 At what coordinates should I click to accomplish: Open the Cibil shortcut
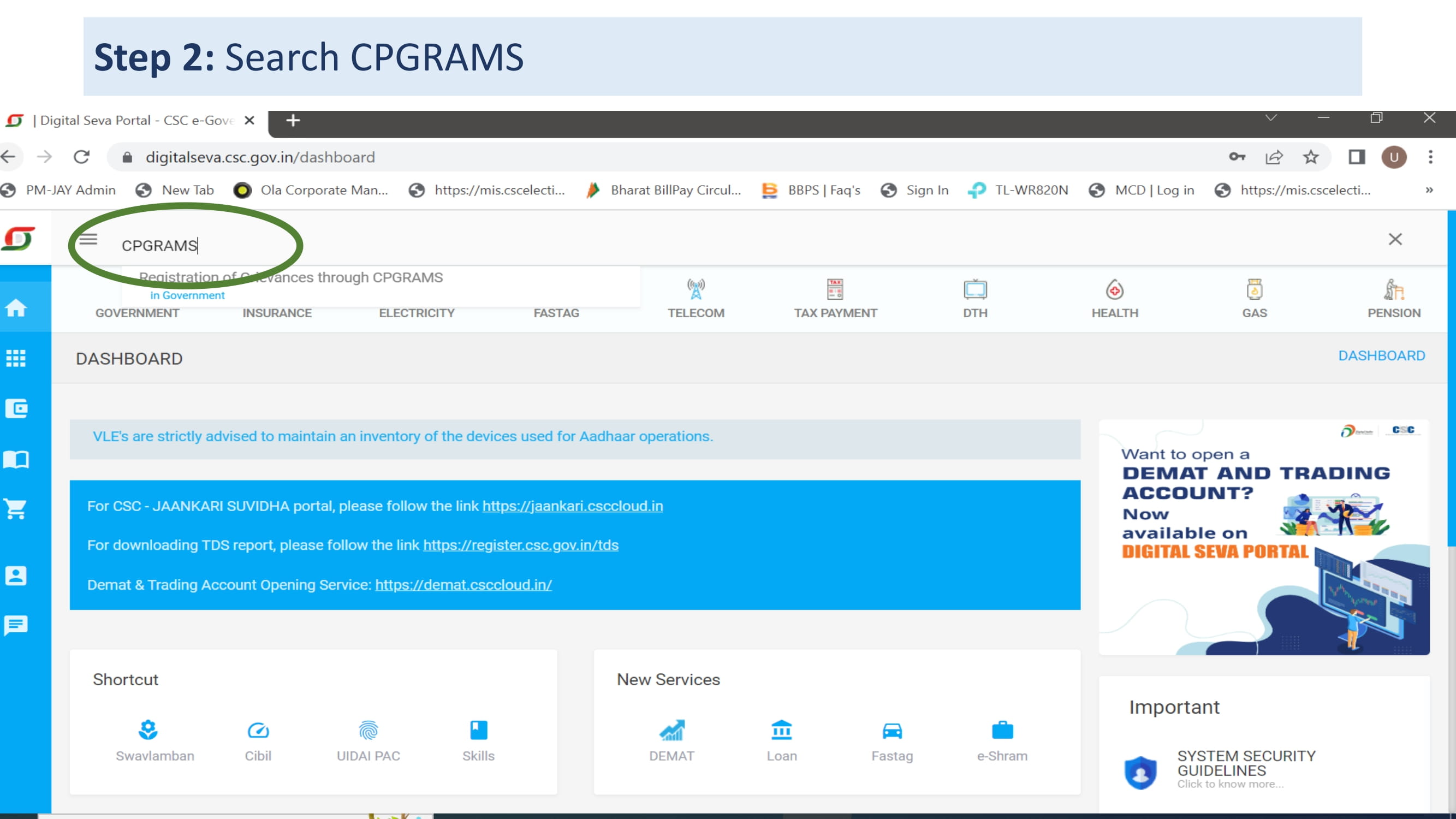[258, 740]
